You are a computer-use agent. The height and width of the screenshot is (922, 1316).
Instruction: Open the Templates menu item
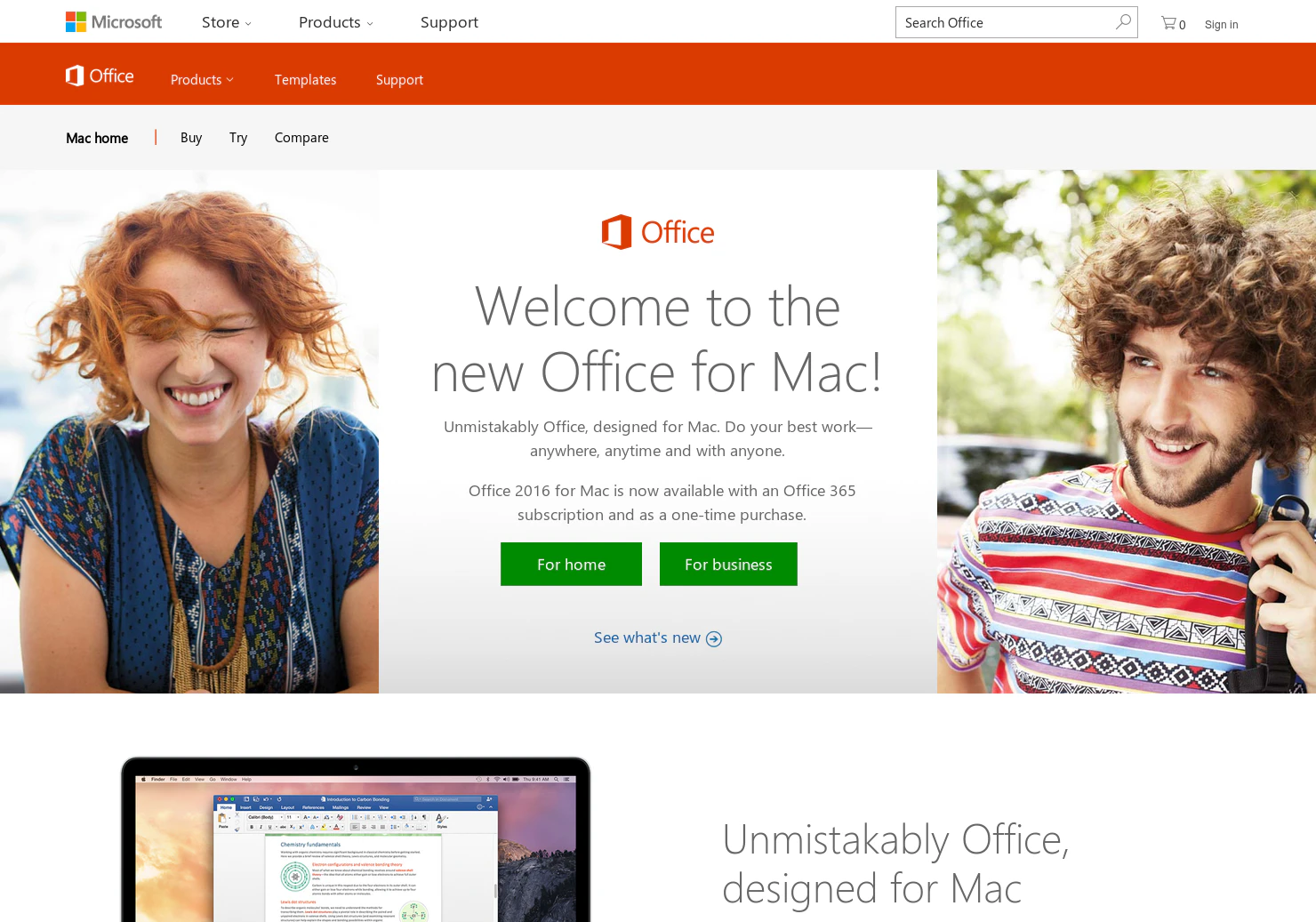(x=305, y=79)
